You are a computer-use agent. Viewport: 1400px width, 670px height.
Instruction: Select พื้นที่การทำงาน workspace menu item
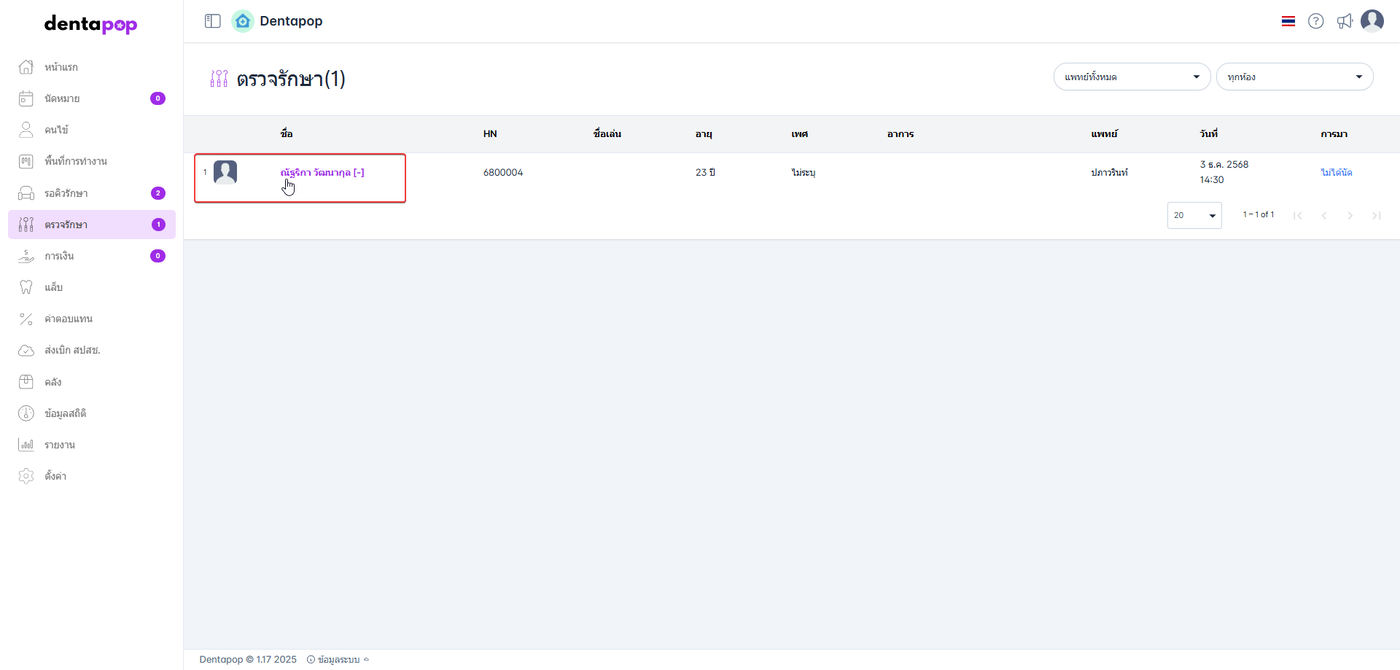click(x=91, y=161)
